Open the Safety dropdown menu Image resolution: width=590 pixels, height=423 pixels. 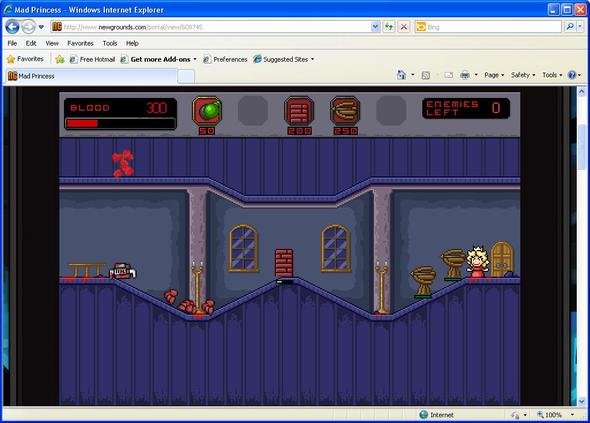point(523,75)
